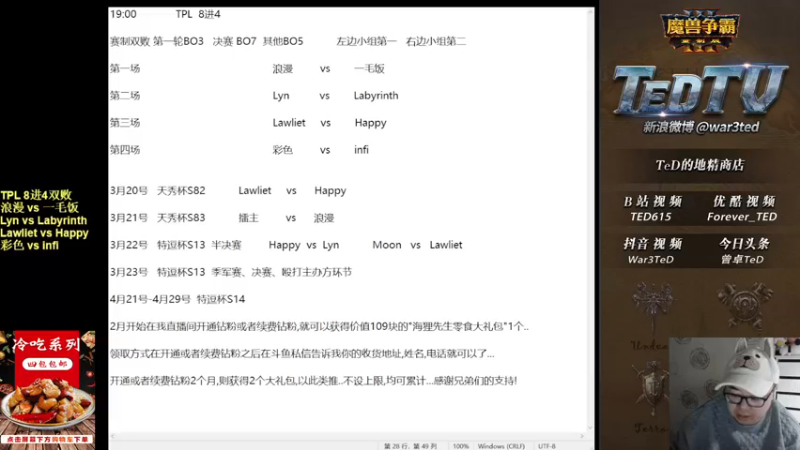The width and height of the screenshot is (800, 450).
Task: Open 今日头条 曾卓TeD link
Action: [743, 251]
